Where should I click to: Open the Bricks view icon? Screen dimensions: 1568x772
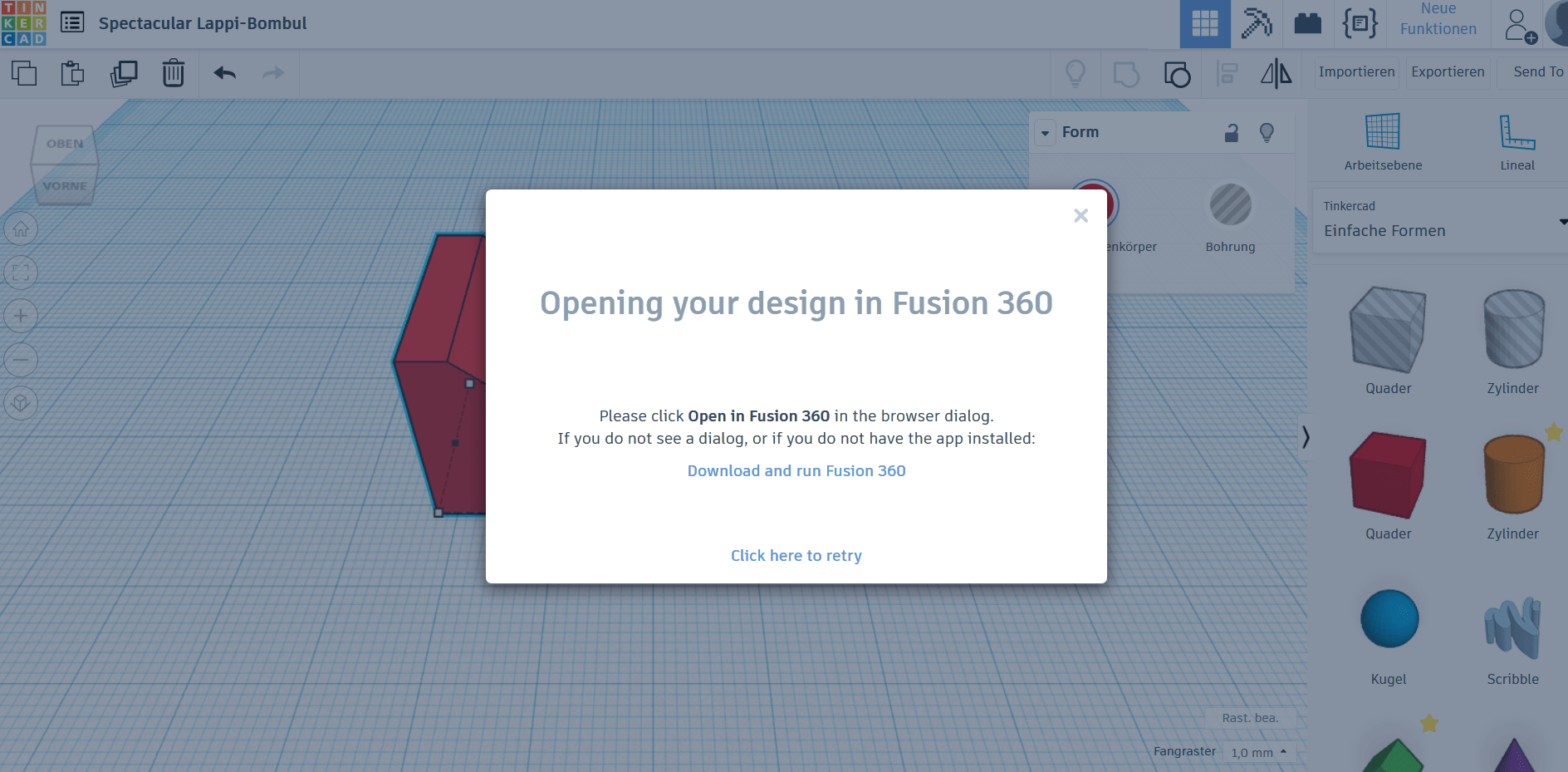point(1308,23)
